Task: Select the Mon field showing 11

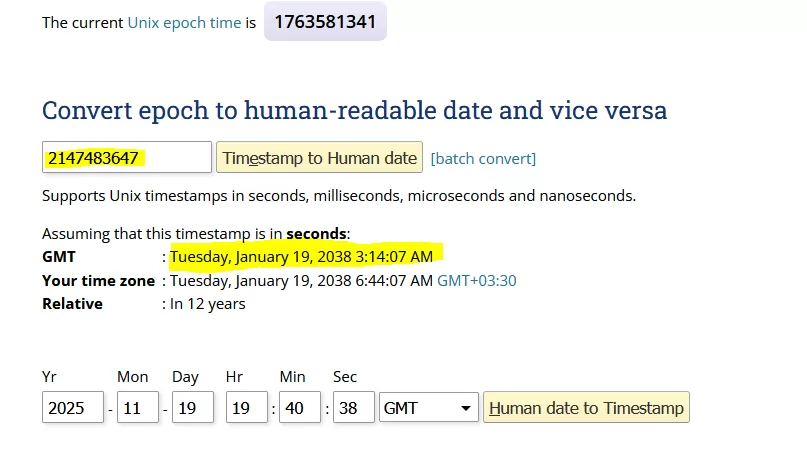Action: (137, 408)
